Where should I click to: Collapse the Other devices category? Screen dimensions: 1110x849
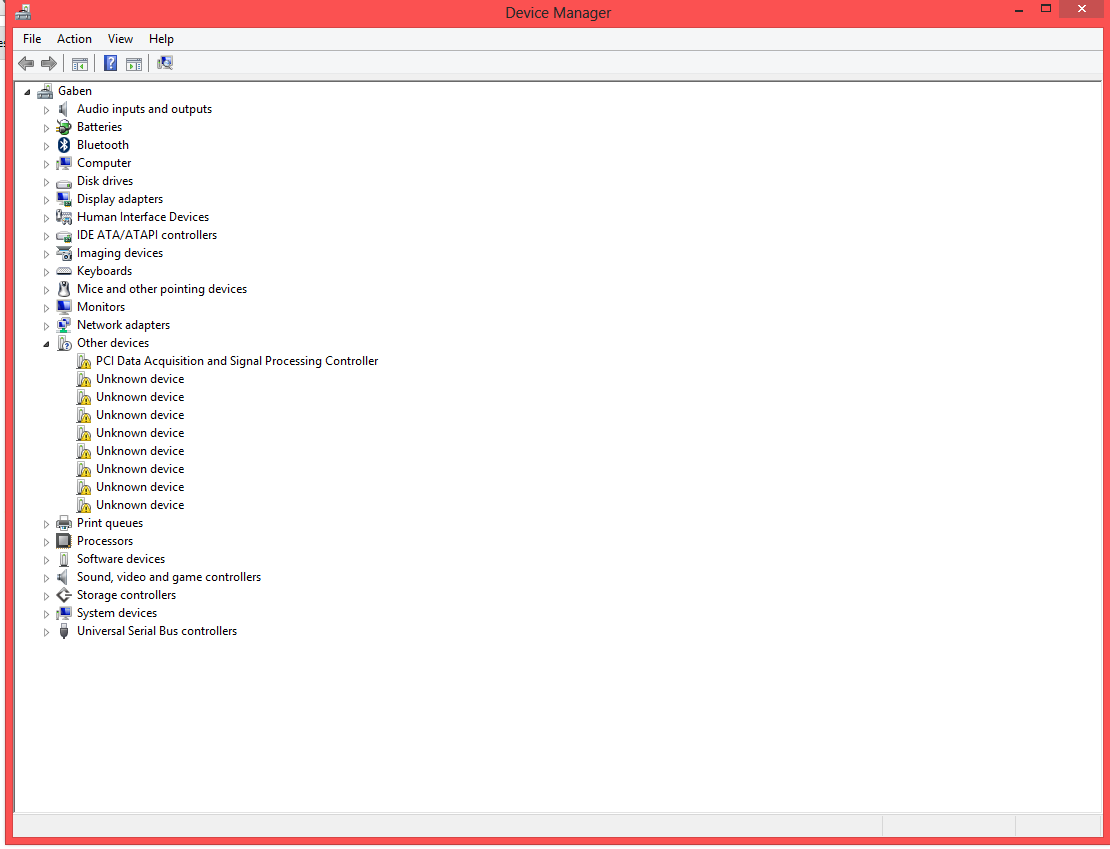click(46, 344)
